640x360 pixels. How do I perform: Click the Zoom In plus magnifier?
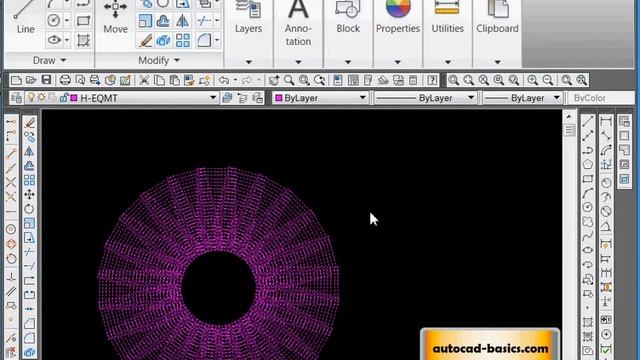coord(532,80)
